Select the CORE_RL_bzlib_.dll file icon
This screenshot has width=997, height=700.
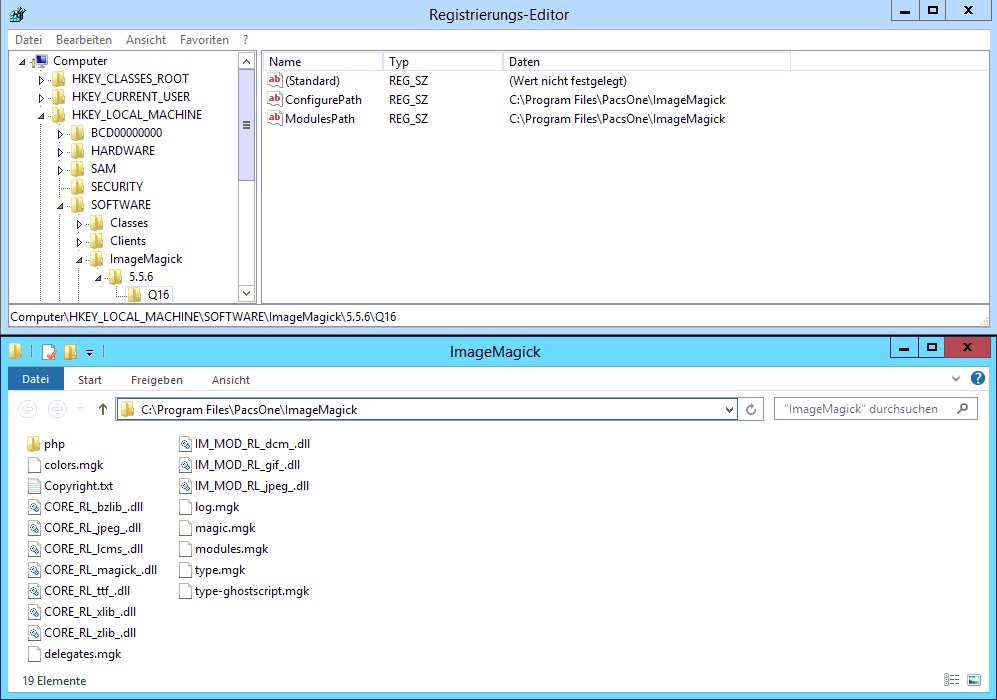[x=34, y=507]
